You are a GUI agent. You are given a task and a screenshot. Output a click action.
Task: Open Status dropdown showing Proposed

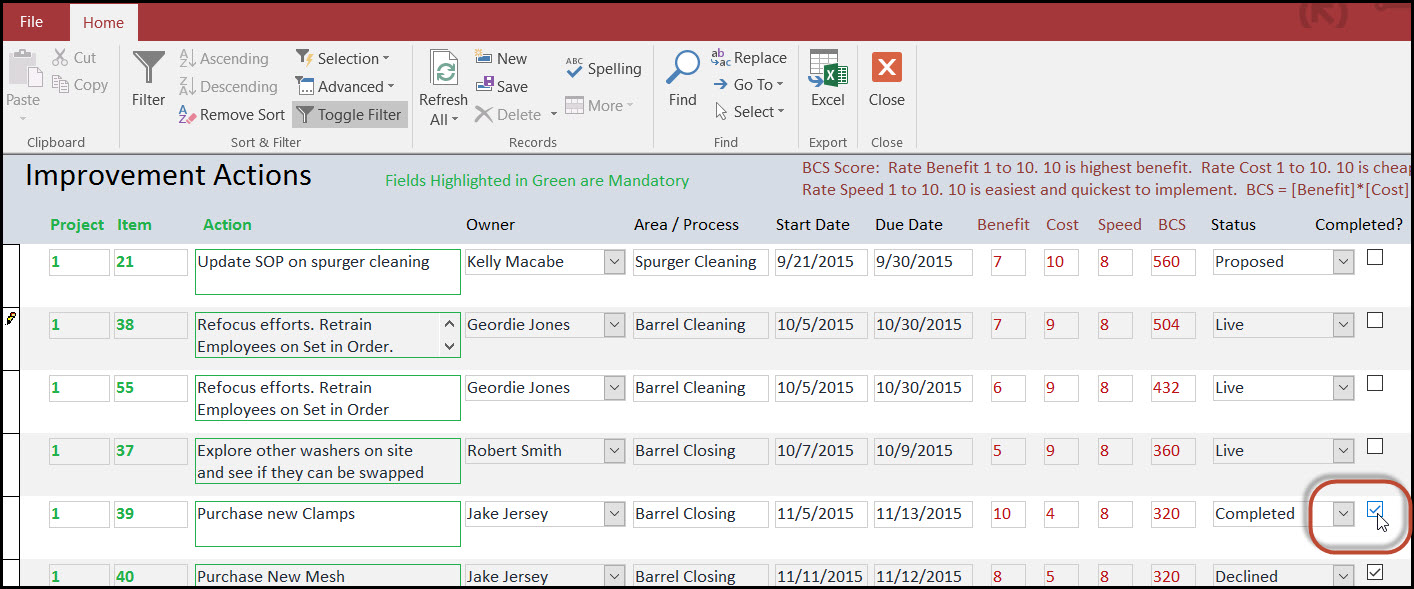tap(1343, 262)
